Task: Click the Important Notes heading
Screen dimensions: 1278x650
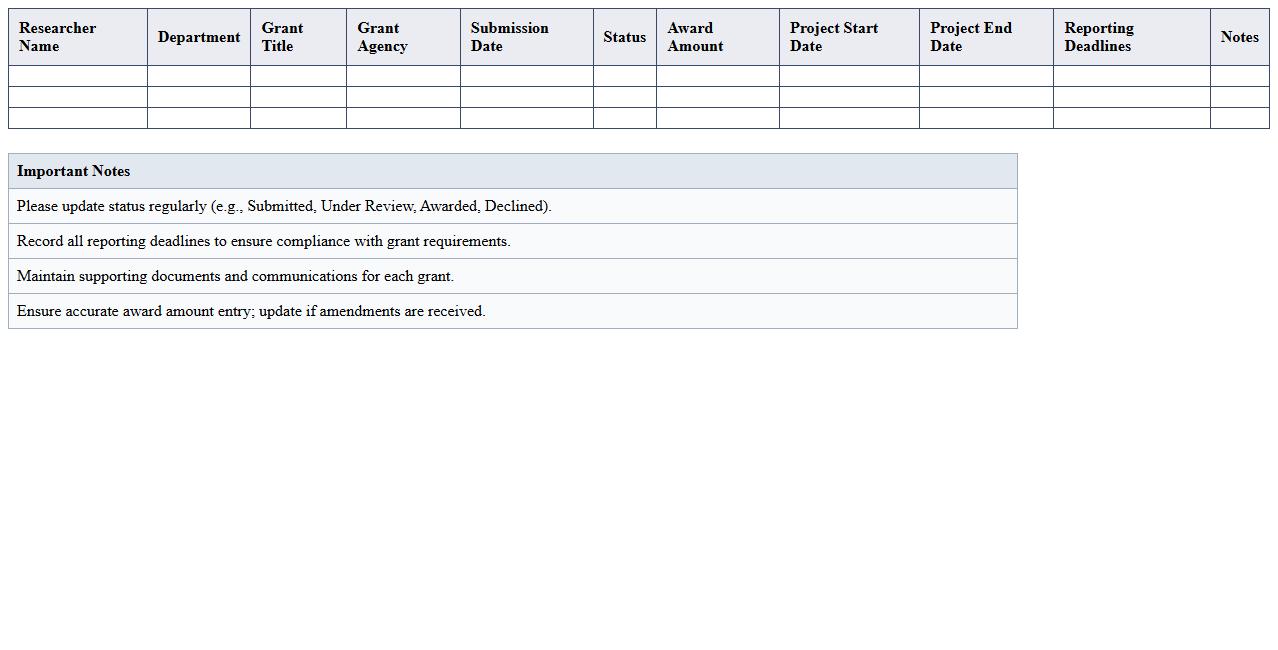Action: click(x=74, y=171)
